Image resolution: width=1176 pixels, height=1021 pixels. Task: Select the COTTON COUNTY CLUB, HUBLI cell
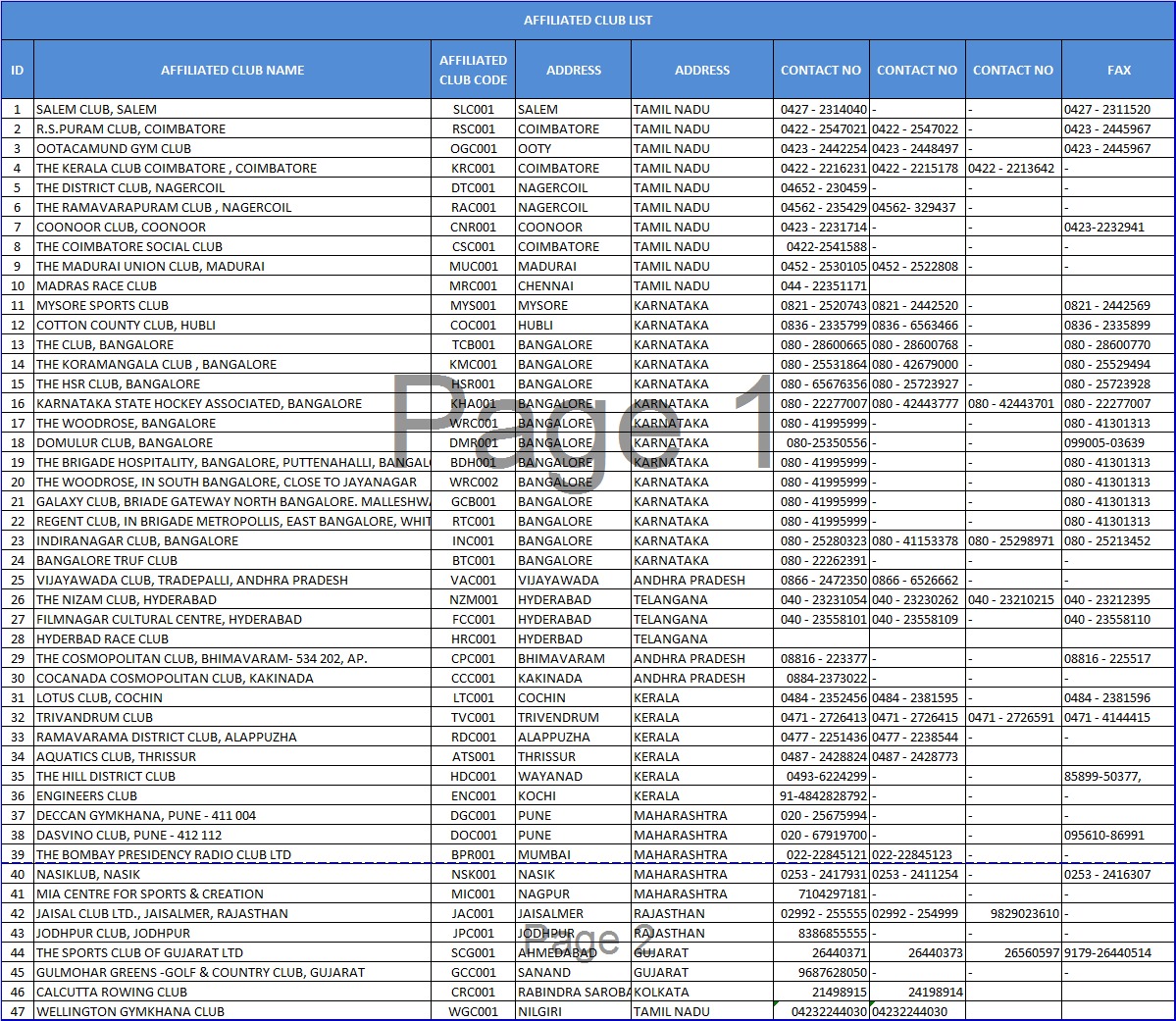(126, 325)
